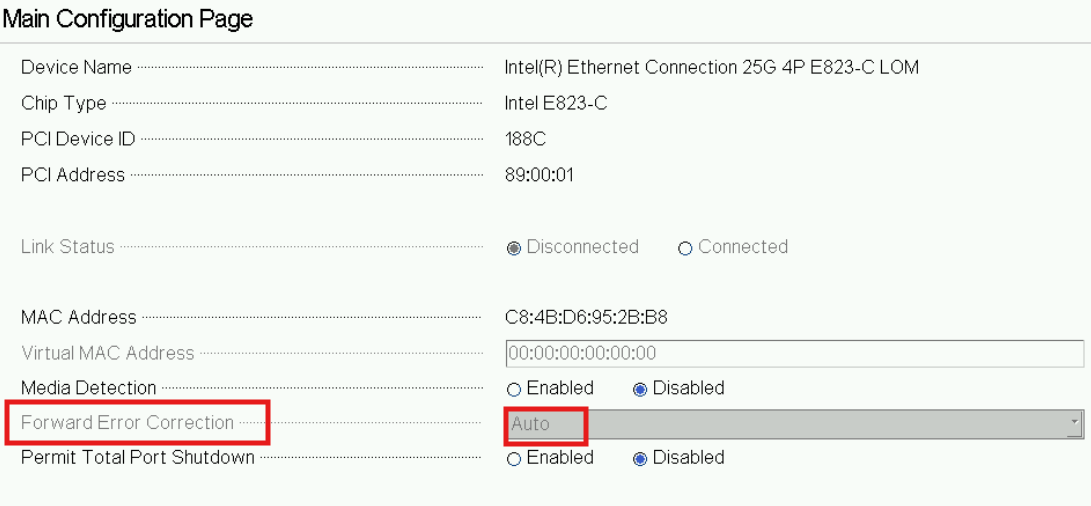The image size is (1091, 506).
Task: Select the PCI Address label
Action: pyautogui.click(x=73, y=175)
